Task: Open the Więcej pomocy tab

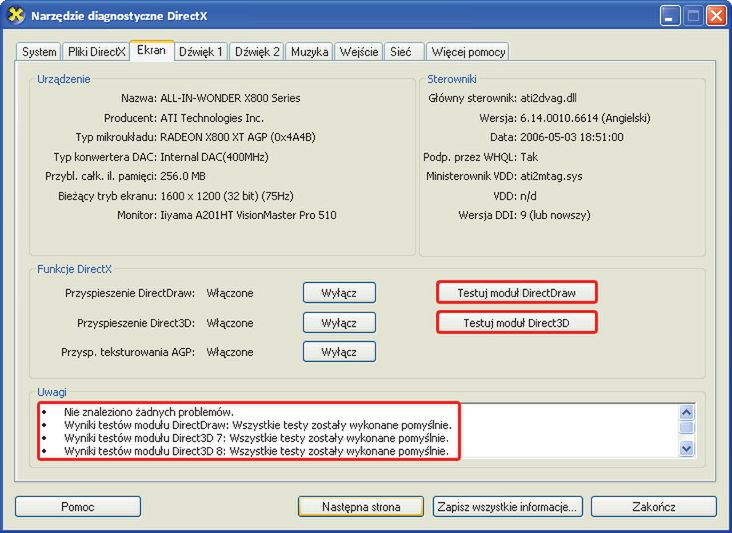Action: coord(468,52)
